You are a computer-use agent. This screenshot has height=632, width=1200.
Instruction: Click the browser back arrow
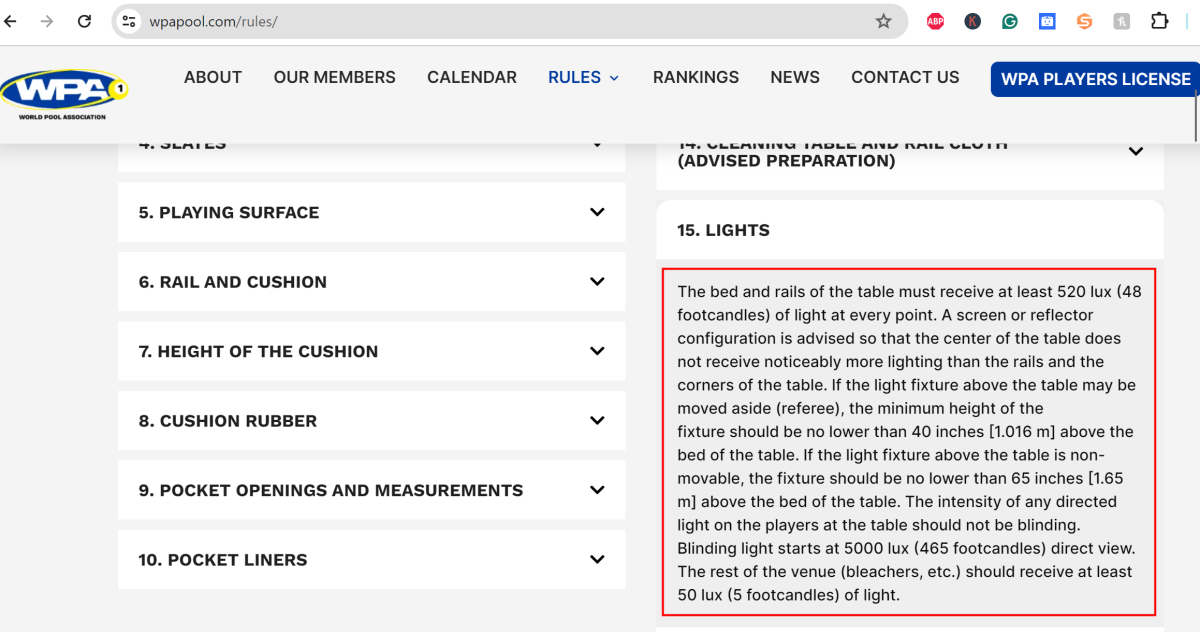click(x=12, y=21)
